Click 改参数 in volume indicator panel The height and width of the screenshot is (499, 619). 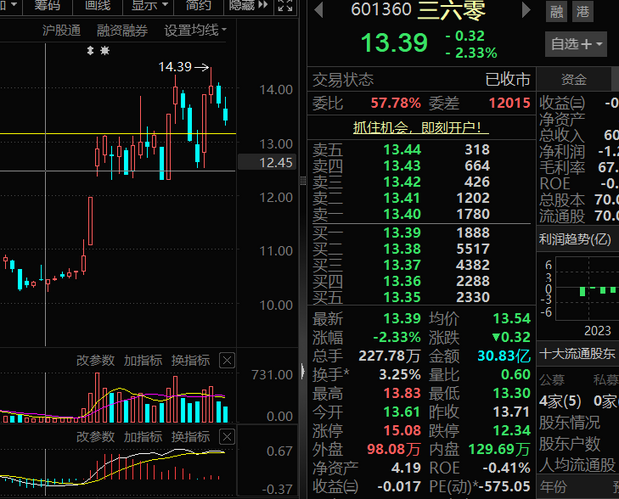pos(95,360)
